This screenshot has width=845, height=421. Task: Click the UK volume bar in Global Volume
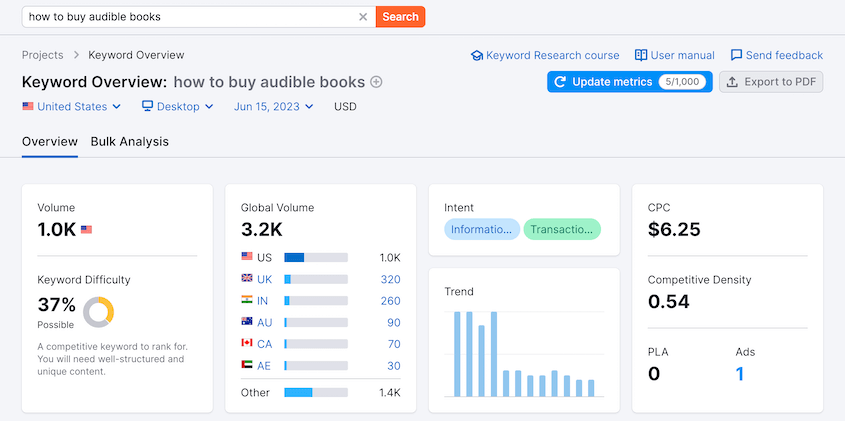(316, 279)
